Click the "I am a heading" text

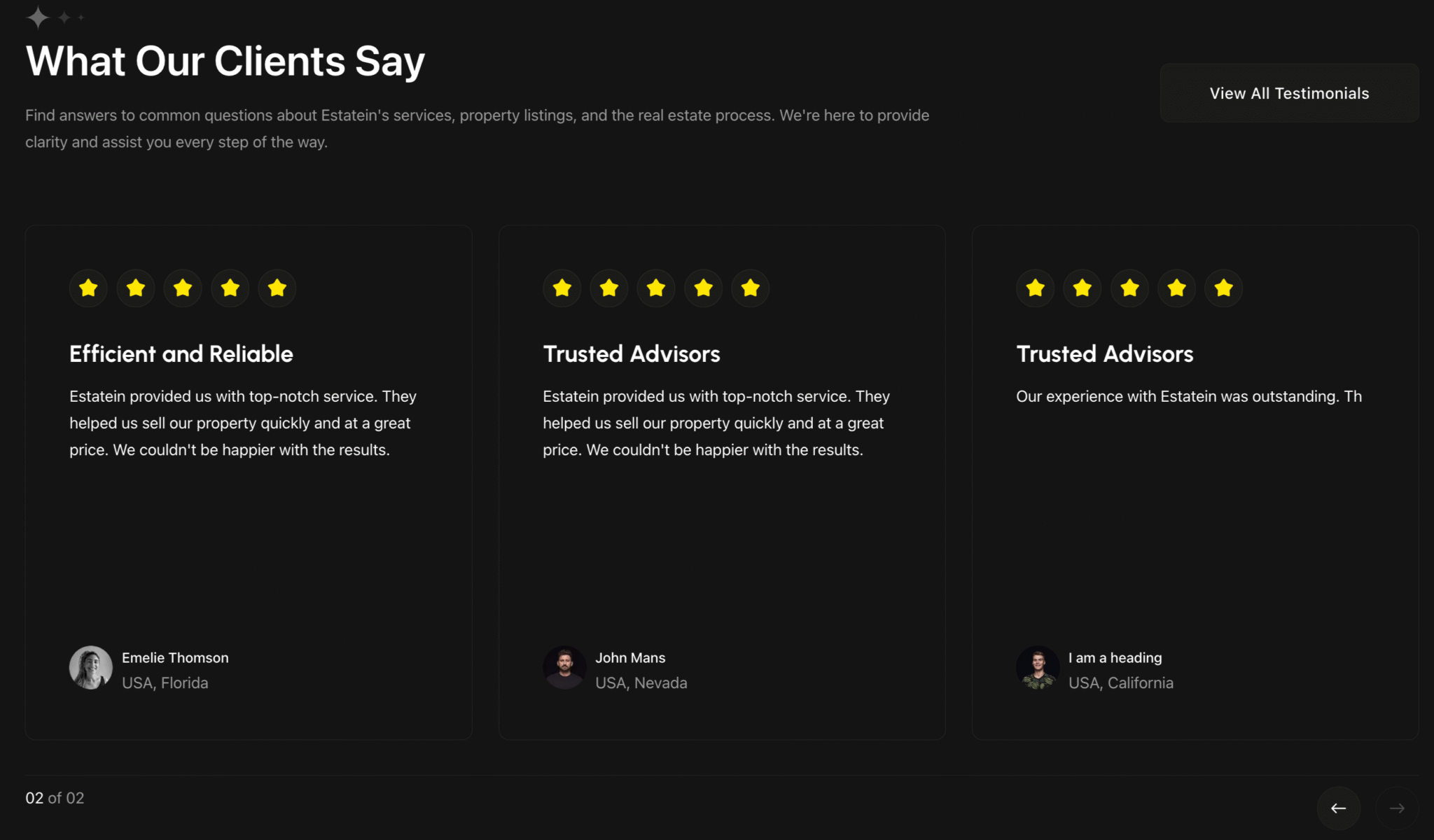[x=1115, y=658]
